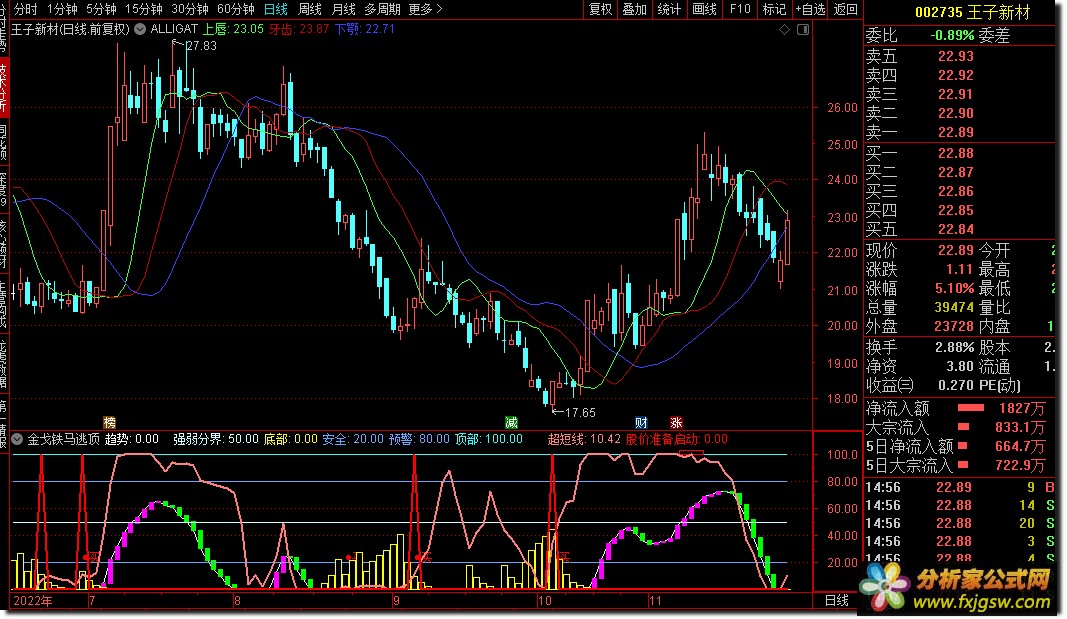Click the 榜 event marker below chart
The image size is (1067, 619).
click(110, 422)
